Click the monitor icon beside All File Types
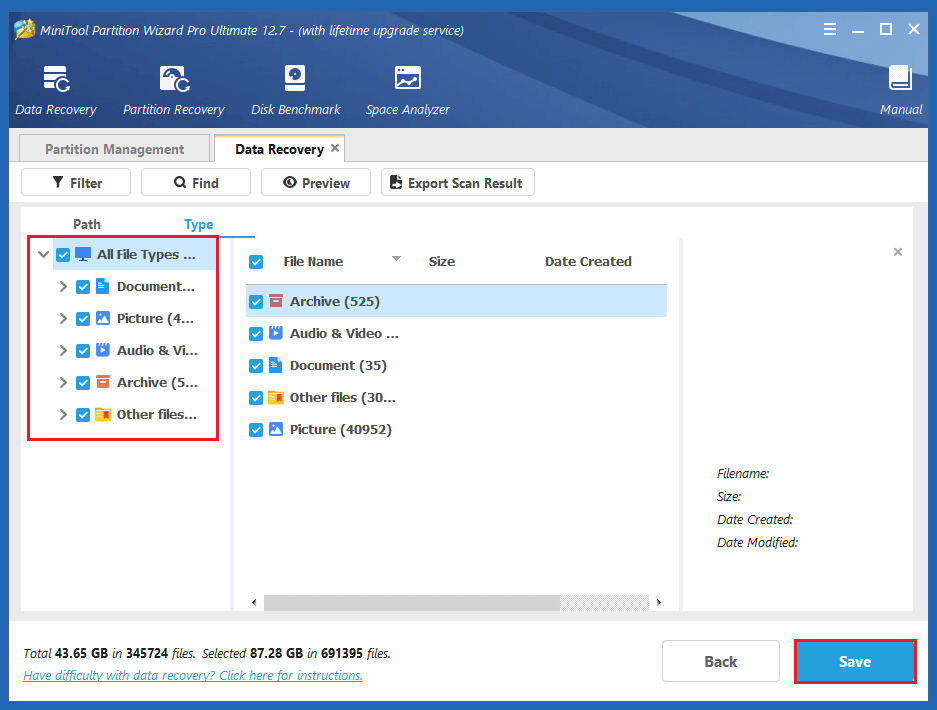Viewport: 937px width, 710px height. (83, 255)
